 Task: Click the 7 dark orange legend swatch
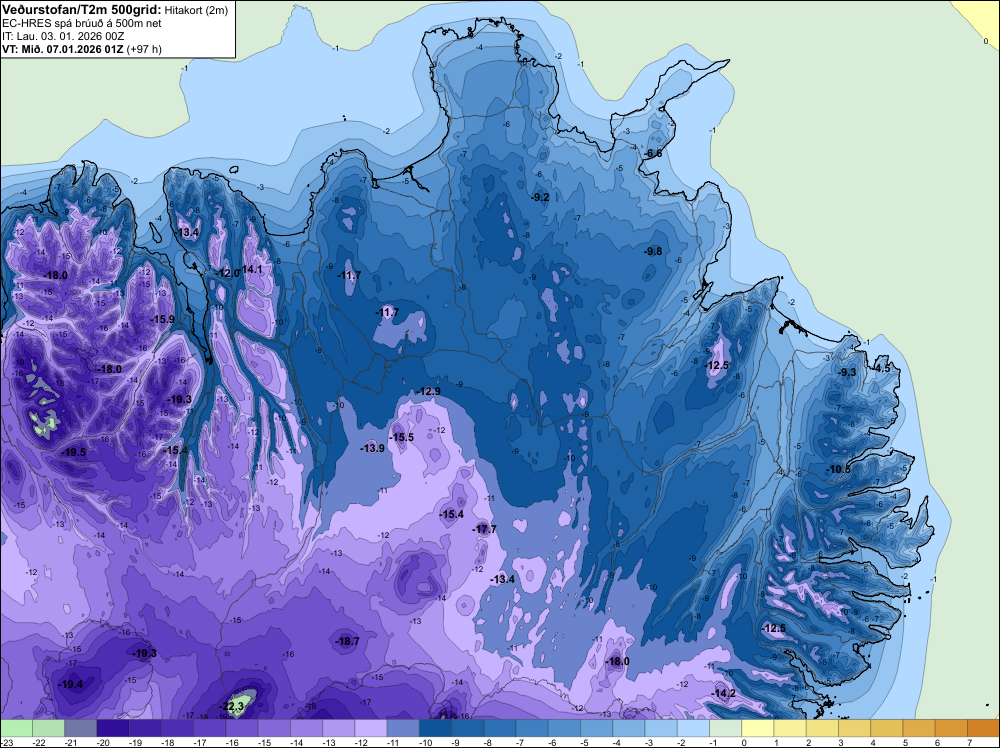[983, 728]
